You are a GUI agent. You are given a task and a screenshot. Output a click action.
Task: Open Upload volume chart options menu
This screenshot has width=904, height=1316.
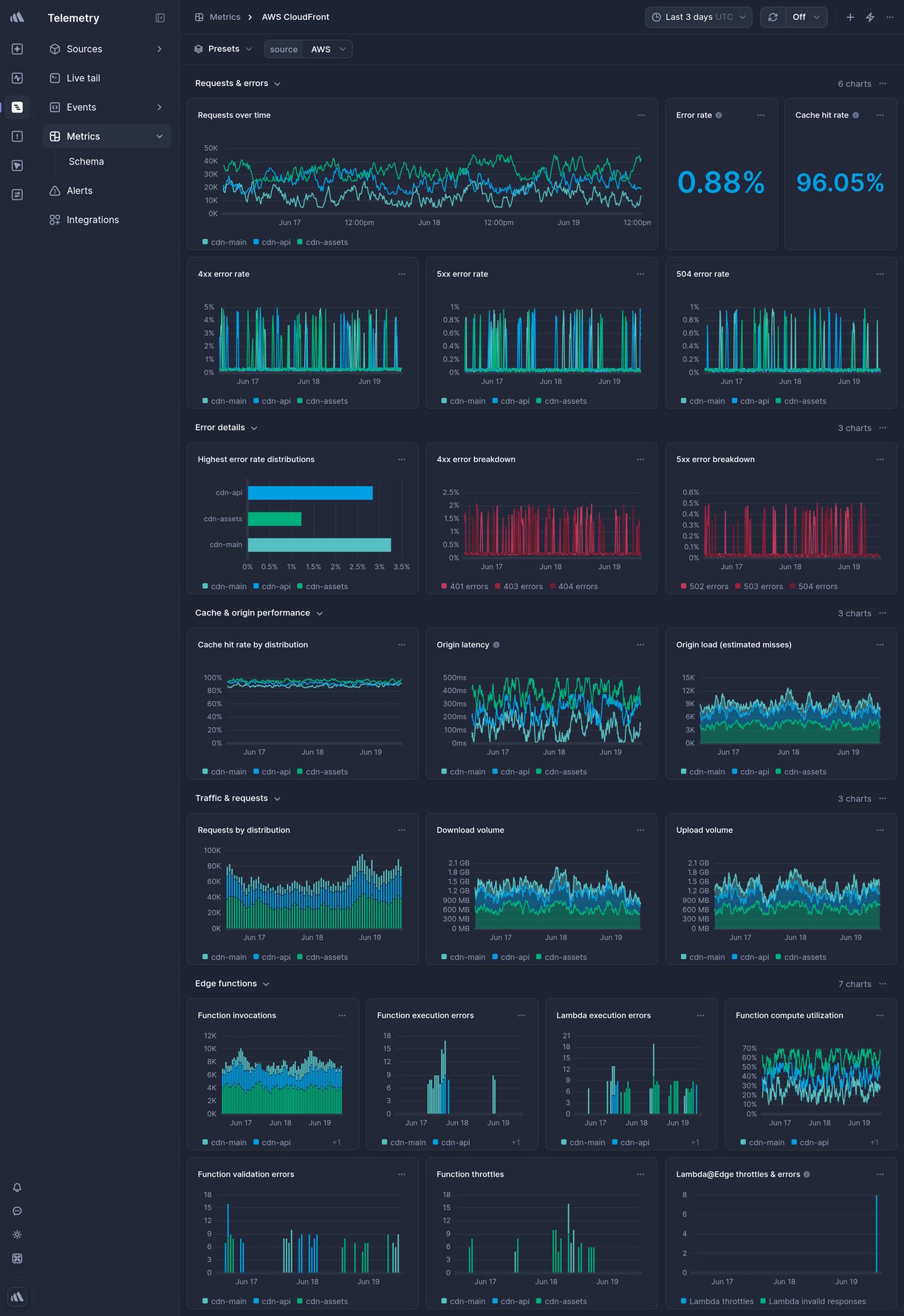(880, 831)
